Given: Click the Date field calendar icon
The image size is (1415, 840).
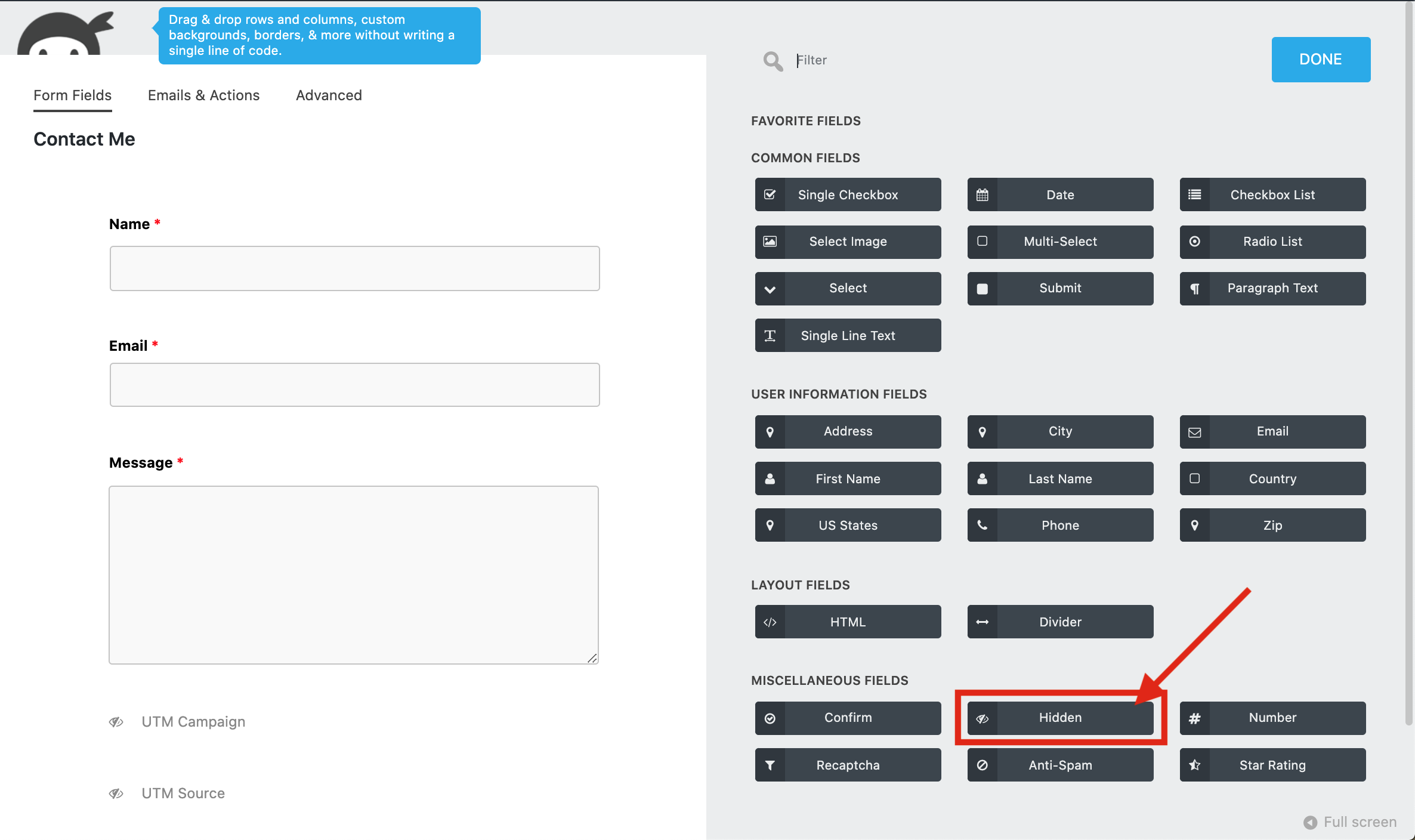Looking at the screenshot, I should [982, 194].
